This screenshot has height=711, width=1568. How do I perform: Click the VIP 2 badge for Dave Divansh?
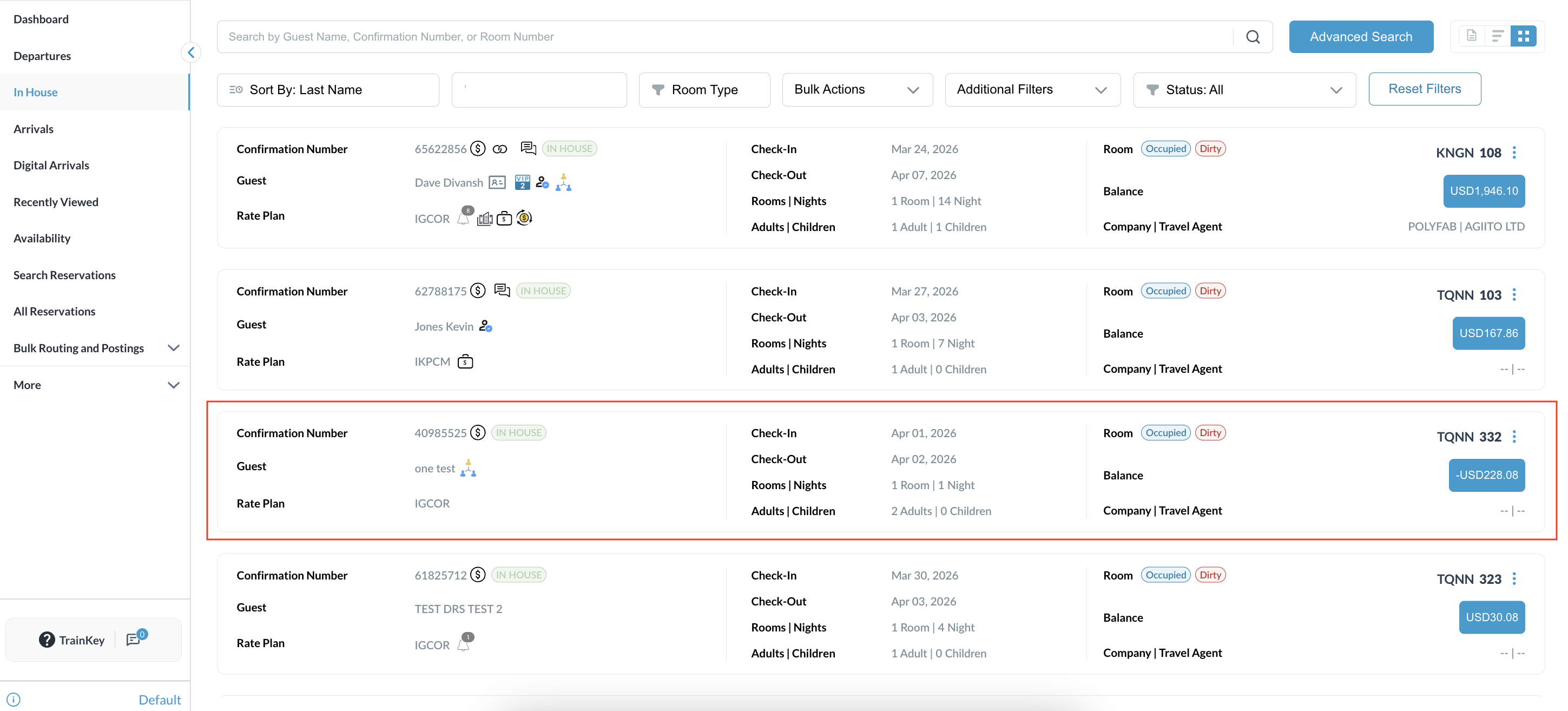tap(522, 182)
